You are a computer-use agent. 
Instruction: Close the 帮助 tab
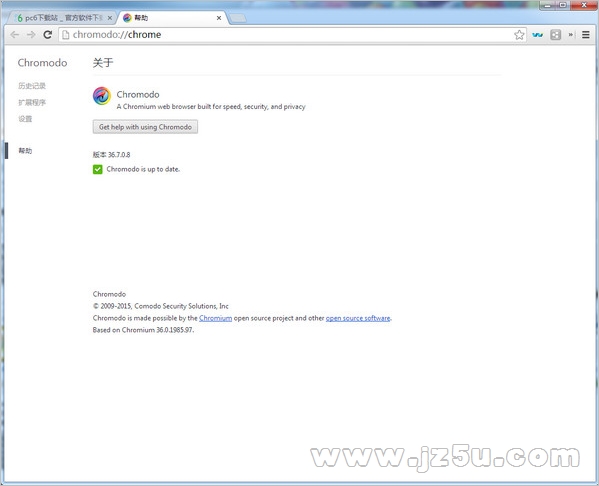tap(219, 18)
